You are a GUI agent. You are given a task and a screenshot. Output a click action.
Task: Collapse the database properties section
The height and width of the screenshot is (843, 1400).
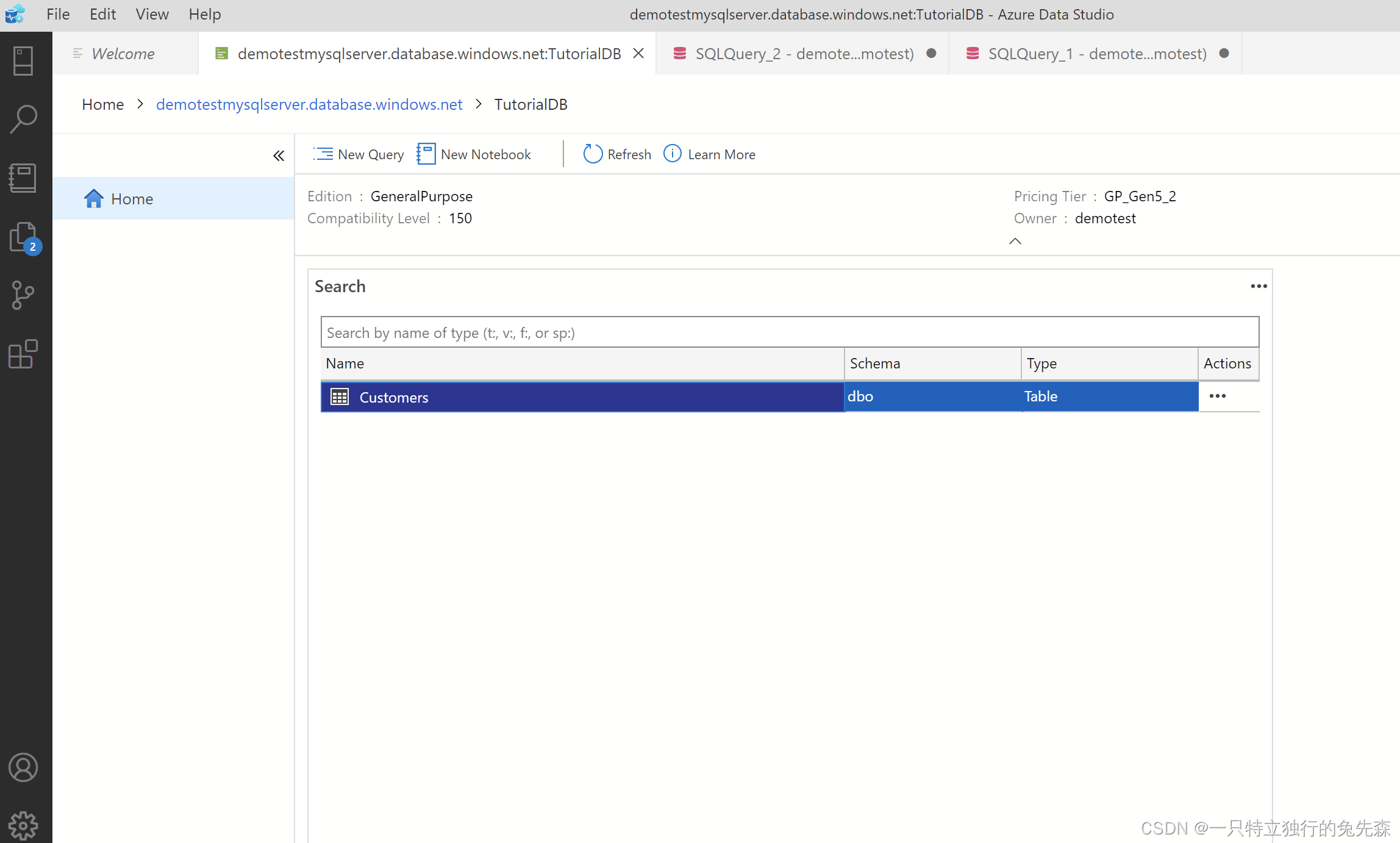pos(1015,241)
